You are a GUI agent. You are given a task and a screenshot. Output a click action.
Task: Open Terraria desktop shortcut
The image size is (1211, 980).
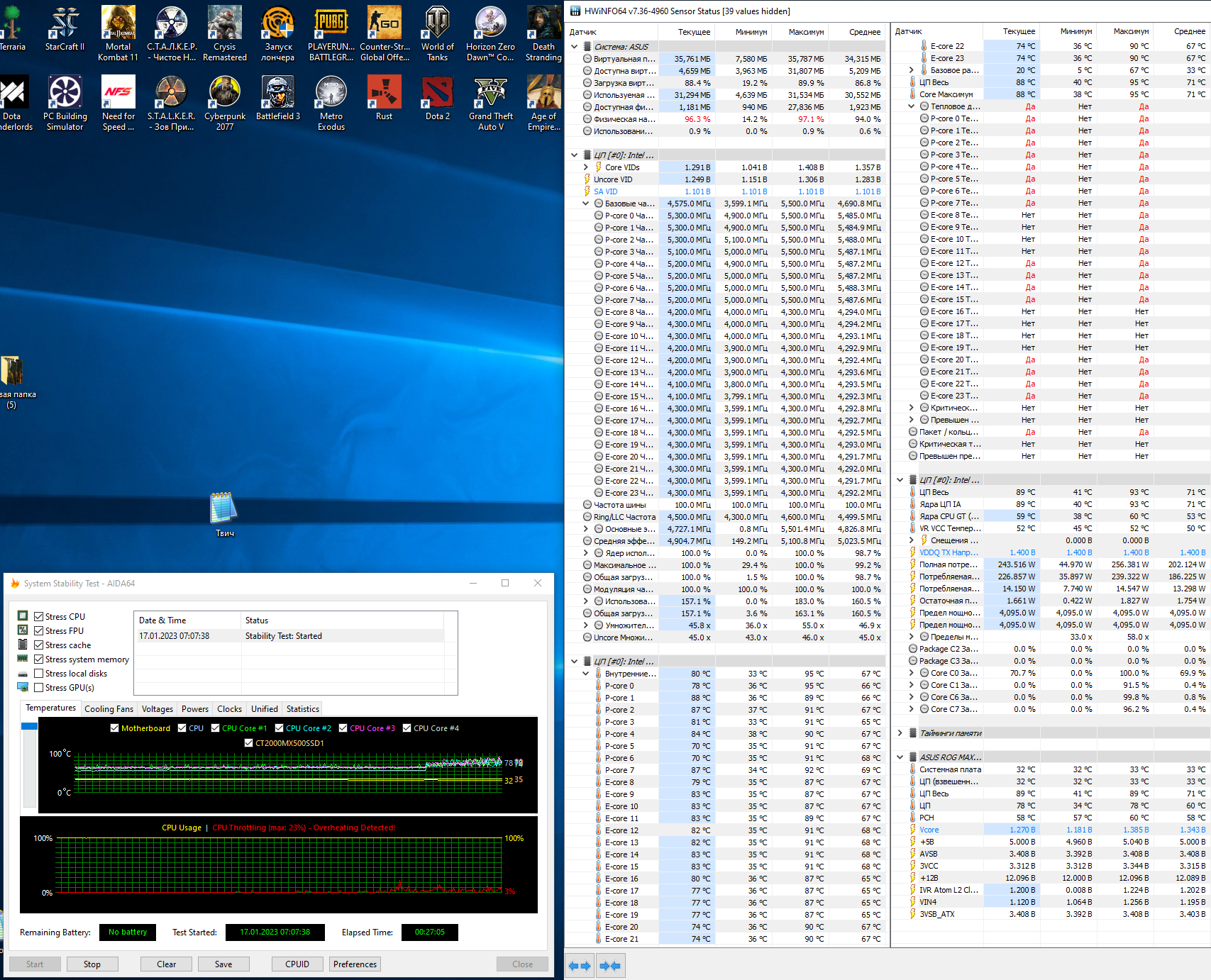(11, 29)
